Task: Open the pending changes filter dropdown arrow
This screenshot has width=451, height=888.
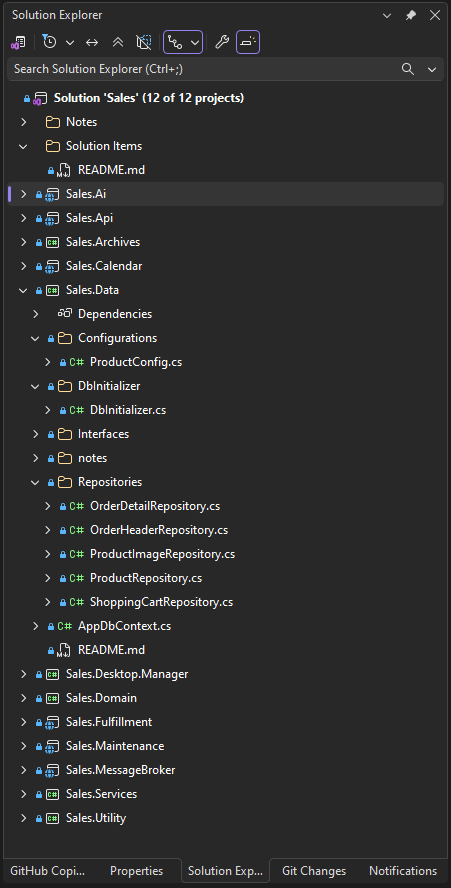Action: (x=70, y=42)
